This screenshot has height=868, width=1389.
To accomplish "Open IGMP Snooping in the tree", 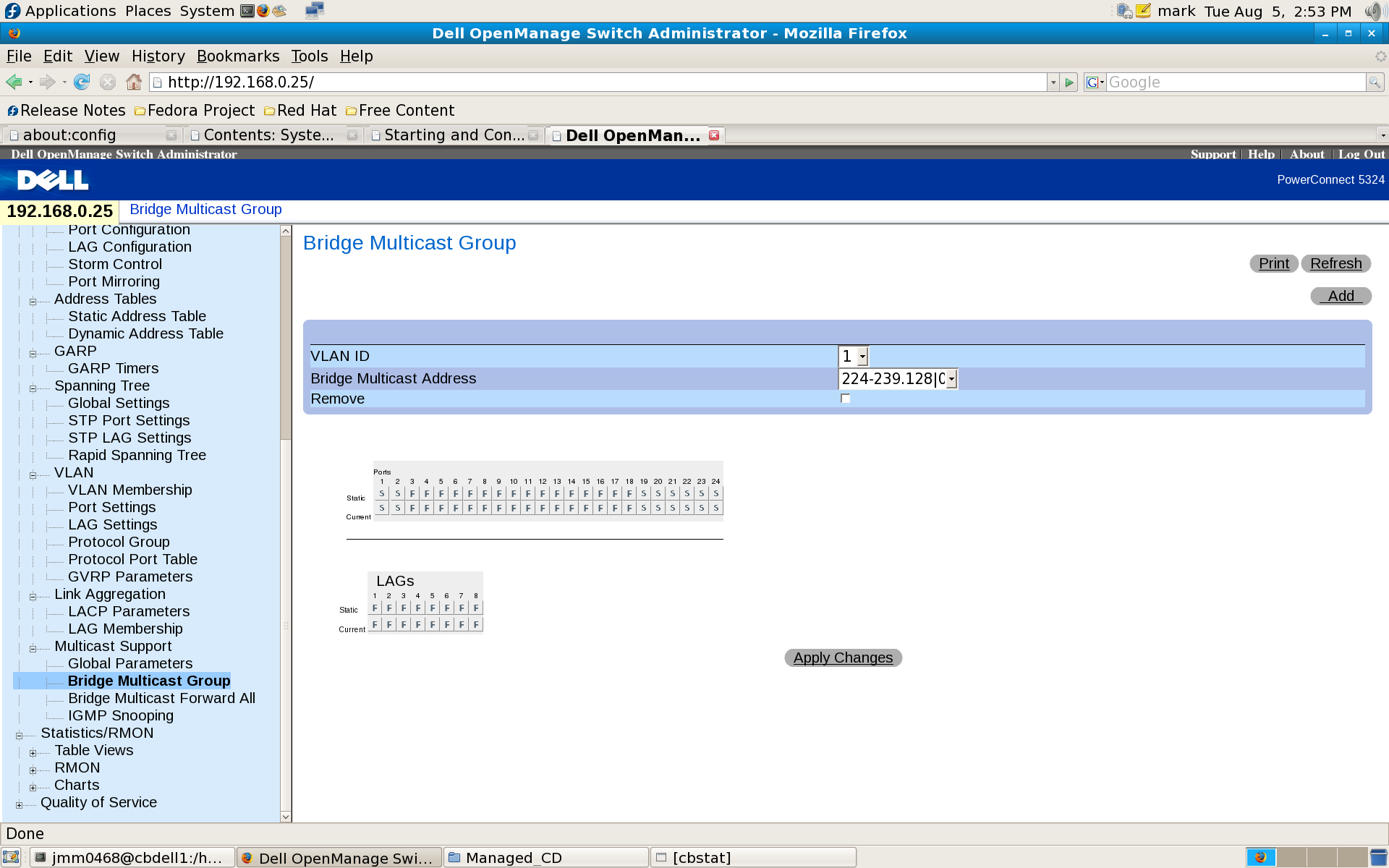I will 121,715.
